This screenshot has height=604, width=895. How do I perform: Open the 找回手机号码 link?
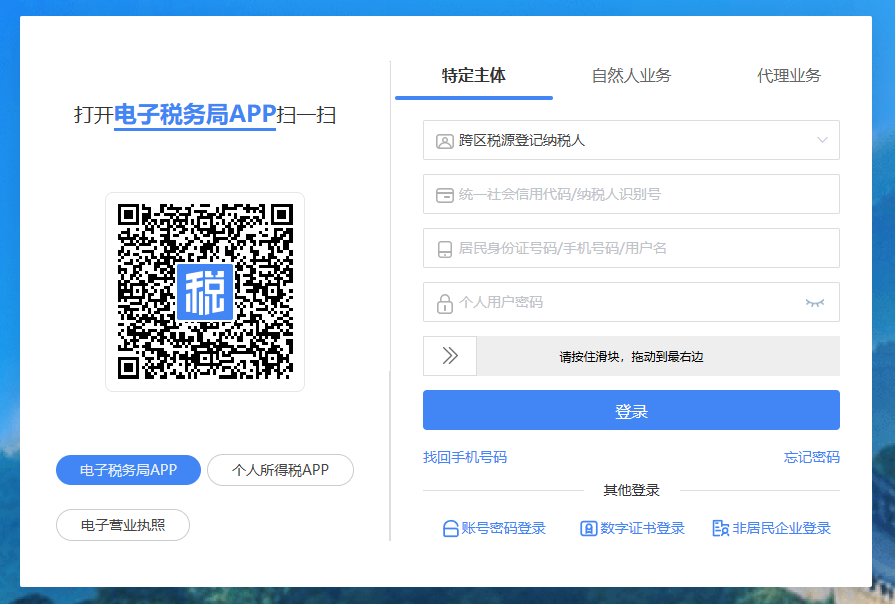(465, 457)
